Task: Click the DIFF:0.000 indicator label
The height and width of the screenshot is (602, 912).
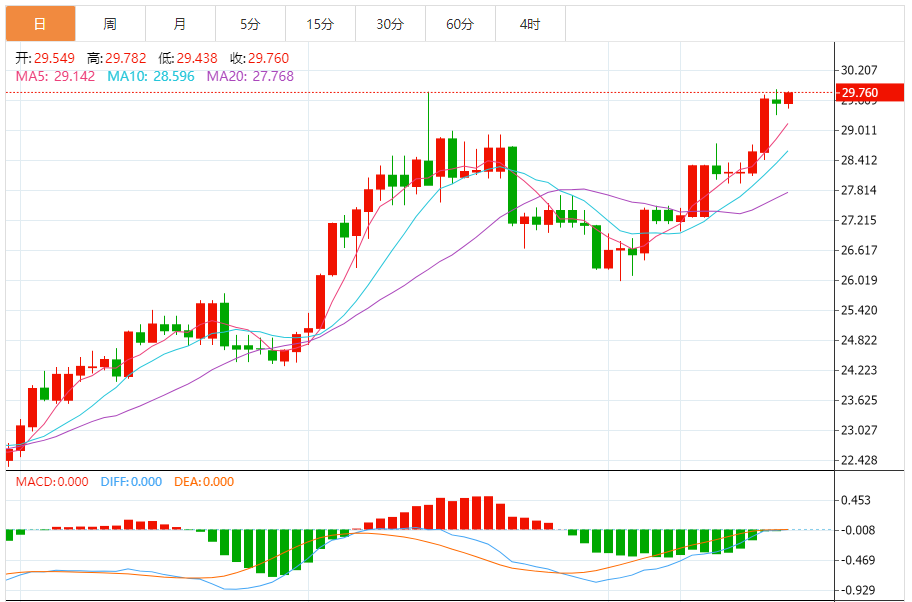Action: coord(131,482)
